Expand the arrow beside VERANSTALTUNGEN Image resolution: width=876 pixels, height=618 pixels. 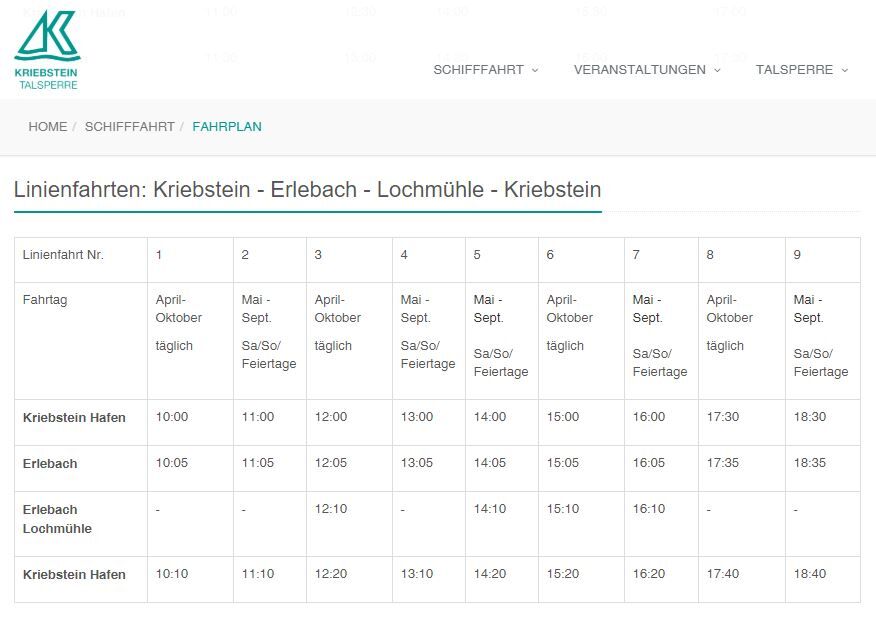[x=717, y=70]
